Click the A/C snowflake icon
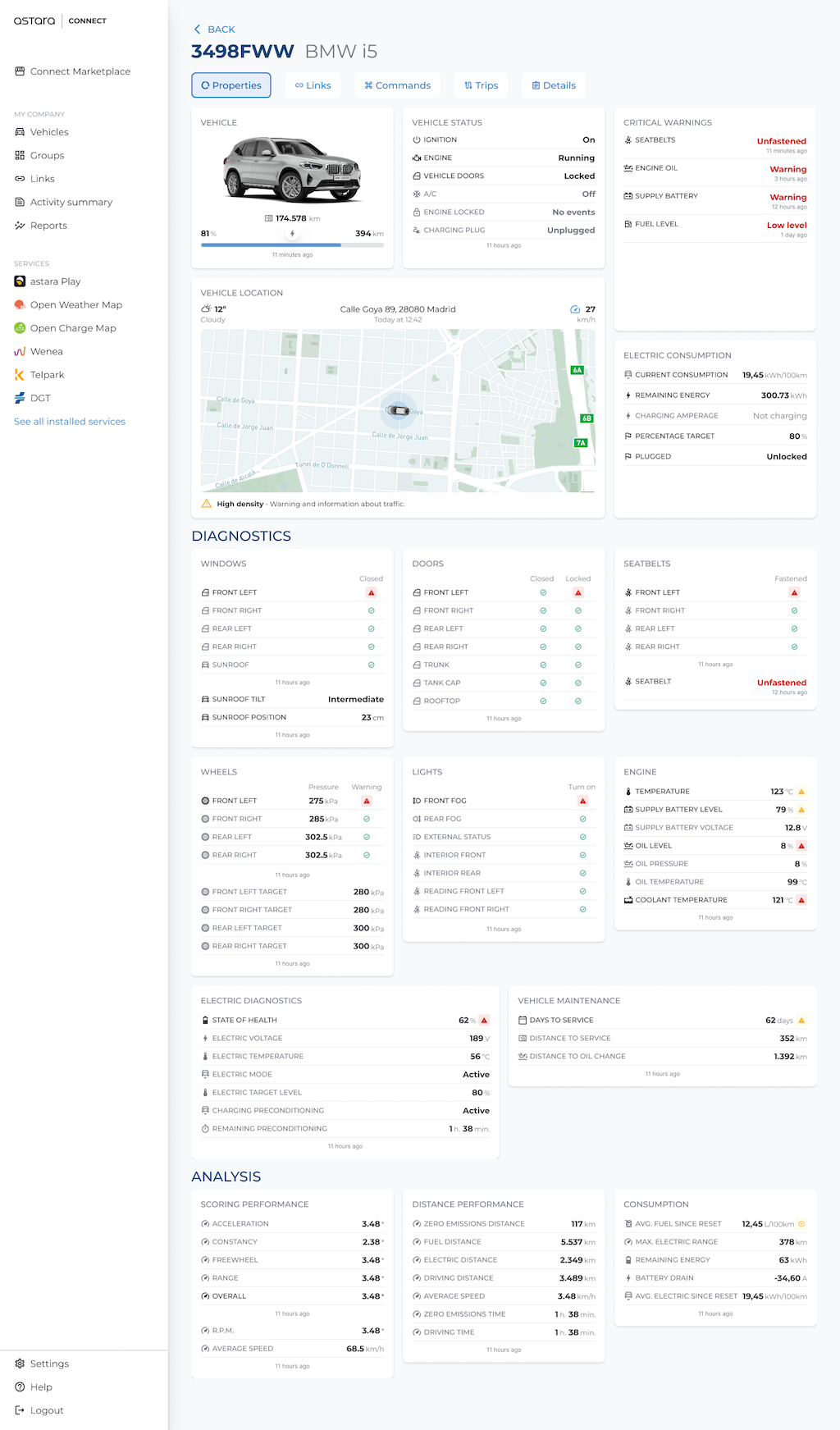Viewport: 840px width, 1430px height. [417, 194]
